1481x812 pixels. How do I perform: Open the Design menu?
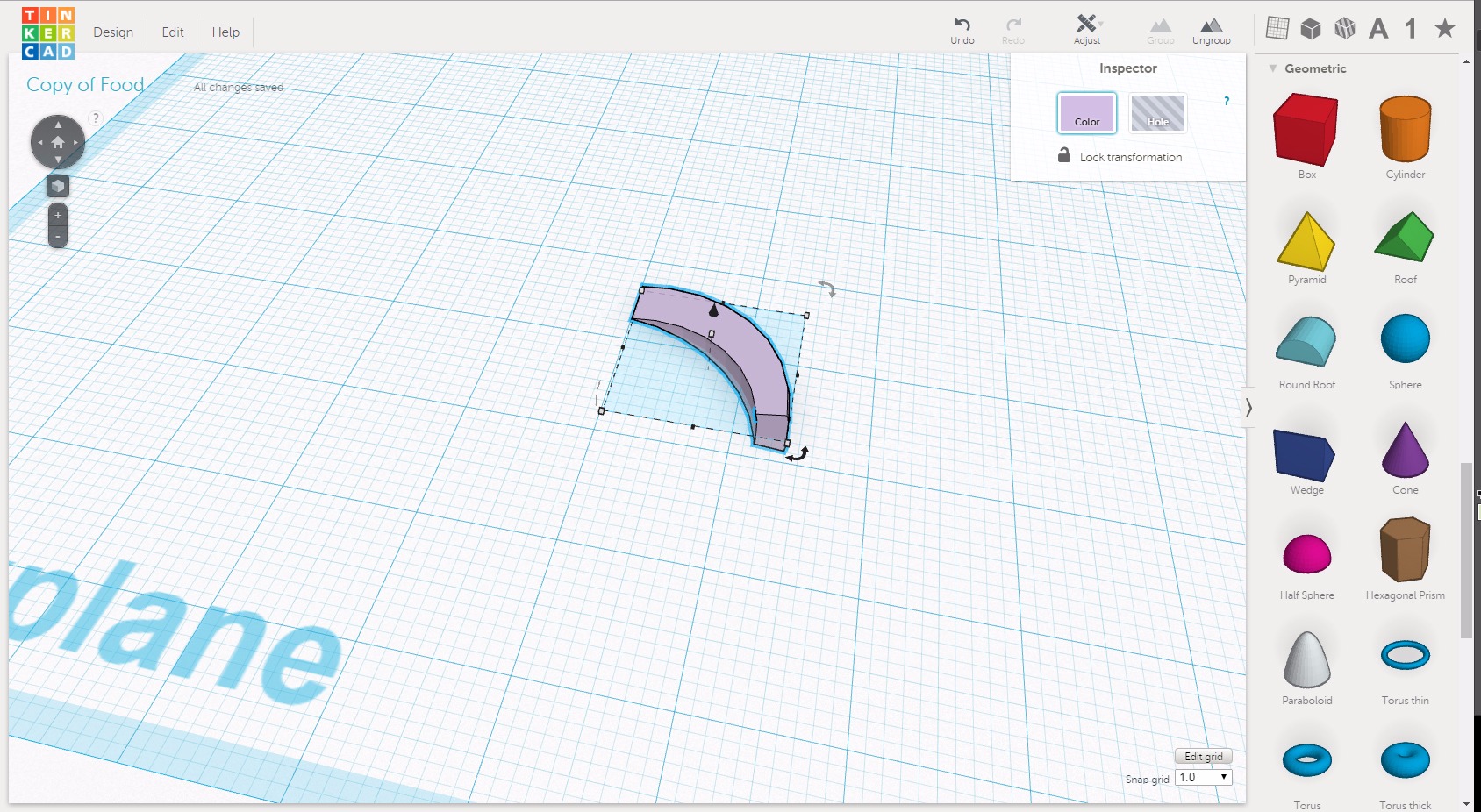click(x=113, y=32)
